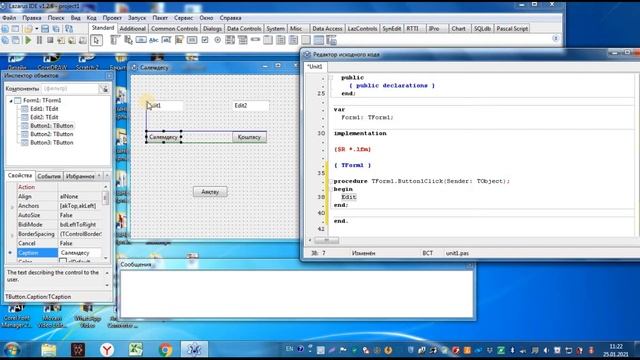The height and width of the screenshot is (360, 640).
Task: Select the TLabel 'Abc' component icon
Action: [x=154, y=40]
